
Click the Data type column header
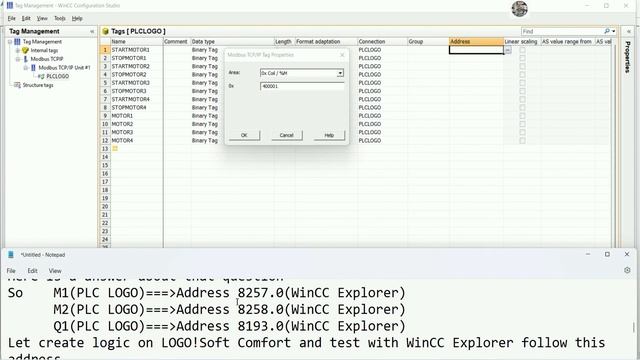pyautogui.click(x=232, y=42)
